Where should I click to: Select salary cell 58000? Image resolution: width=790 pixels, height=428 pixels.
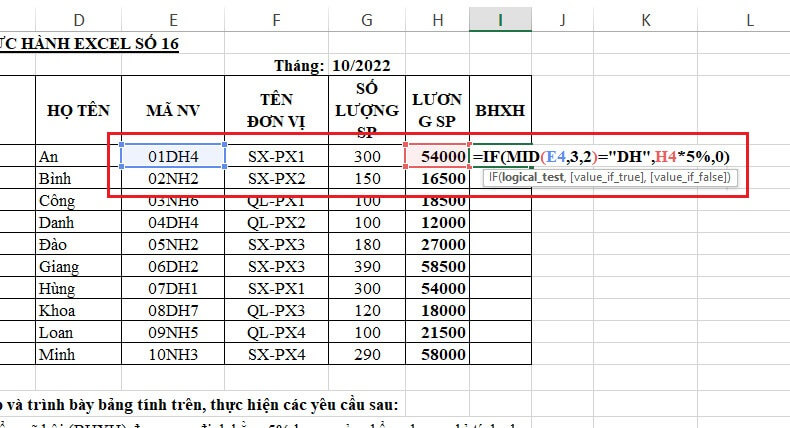[x=437, y=354]
